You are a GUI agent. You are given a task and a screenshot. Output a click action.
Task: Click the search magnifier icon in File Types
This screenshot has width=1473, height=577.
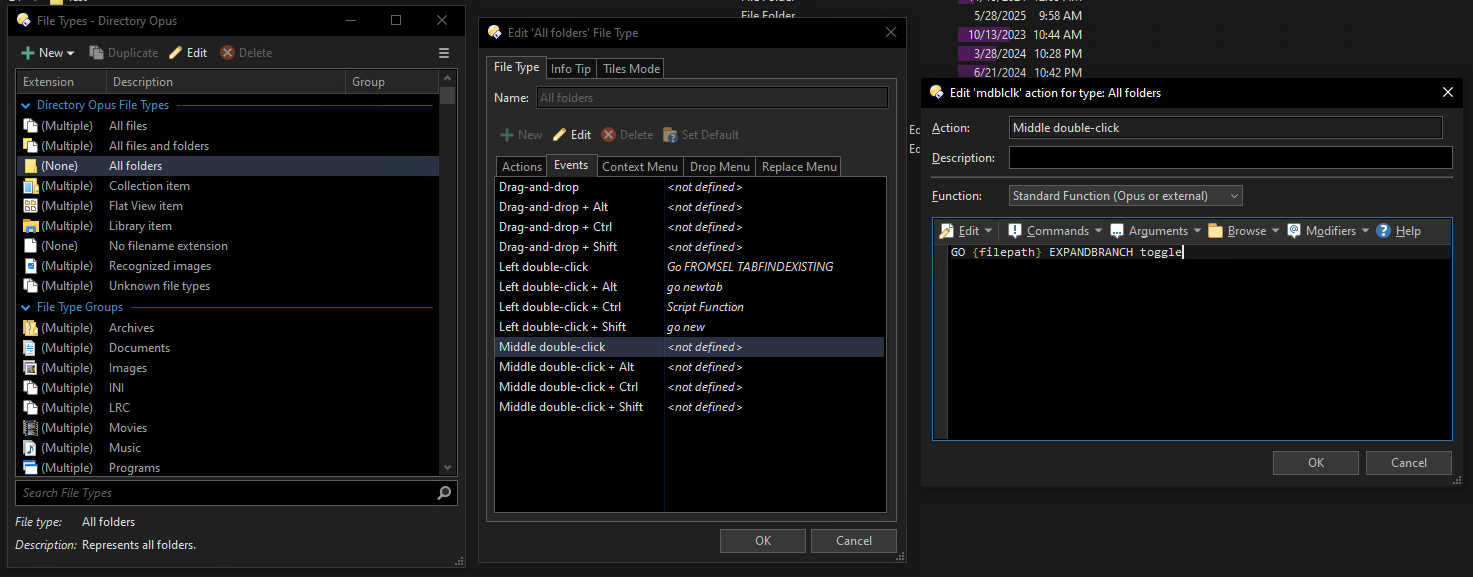click(x=445, y=493)
